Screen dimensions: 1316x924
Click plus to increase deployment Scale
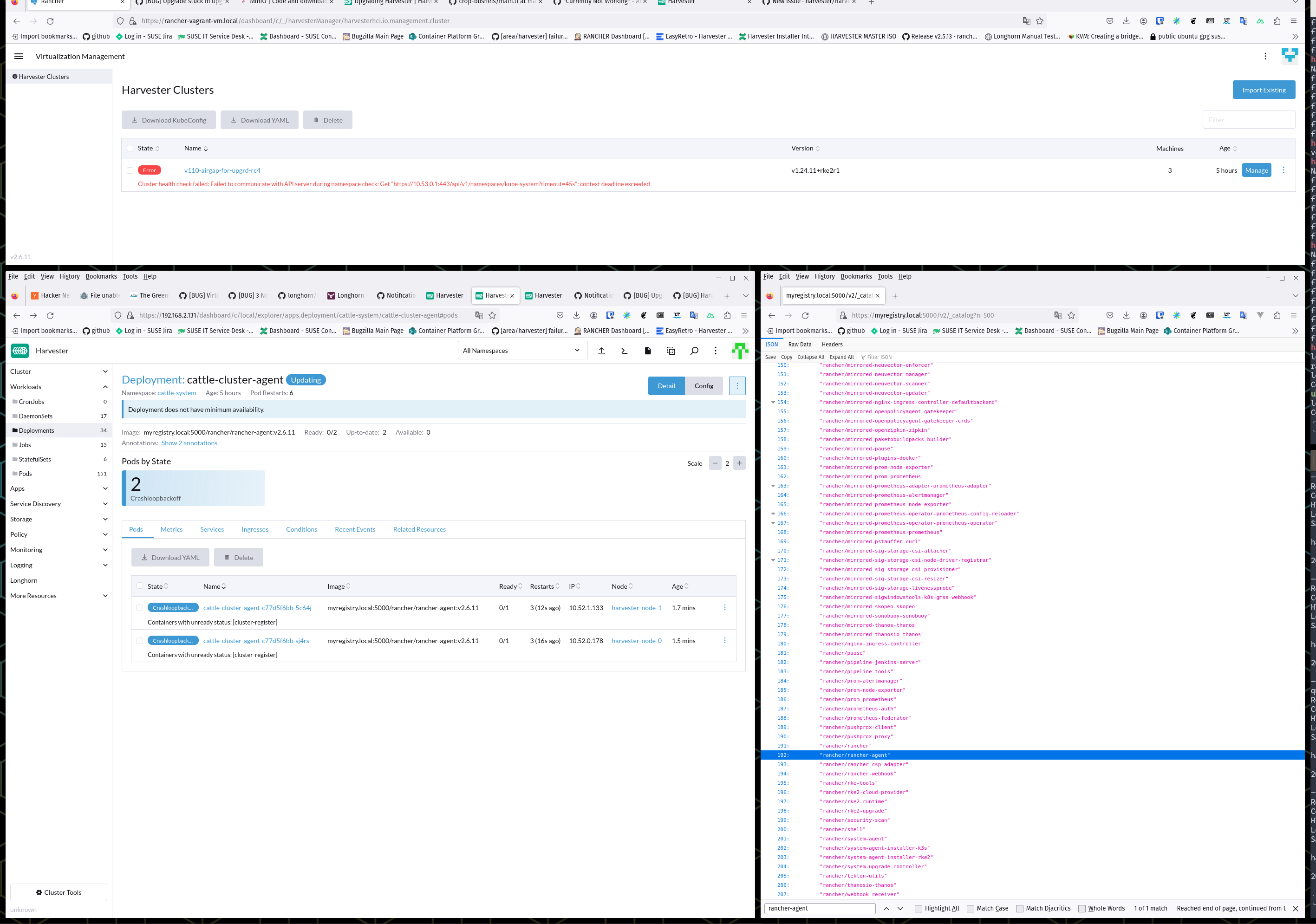(x=739, y=463)
